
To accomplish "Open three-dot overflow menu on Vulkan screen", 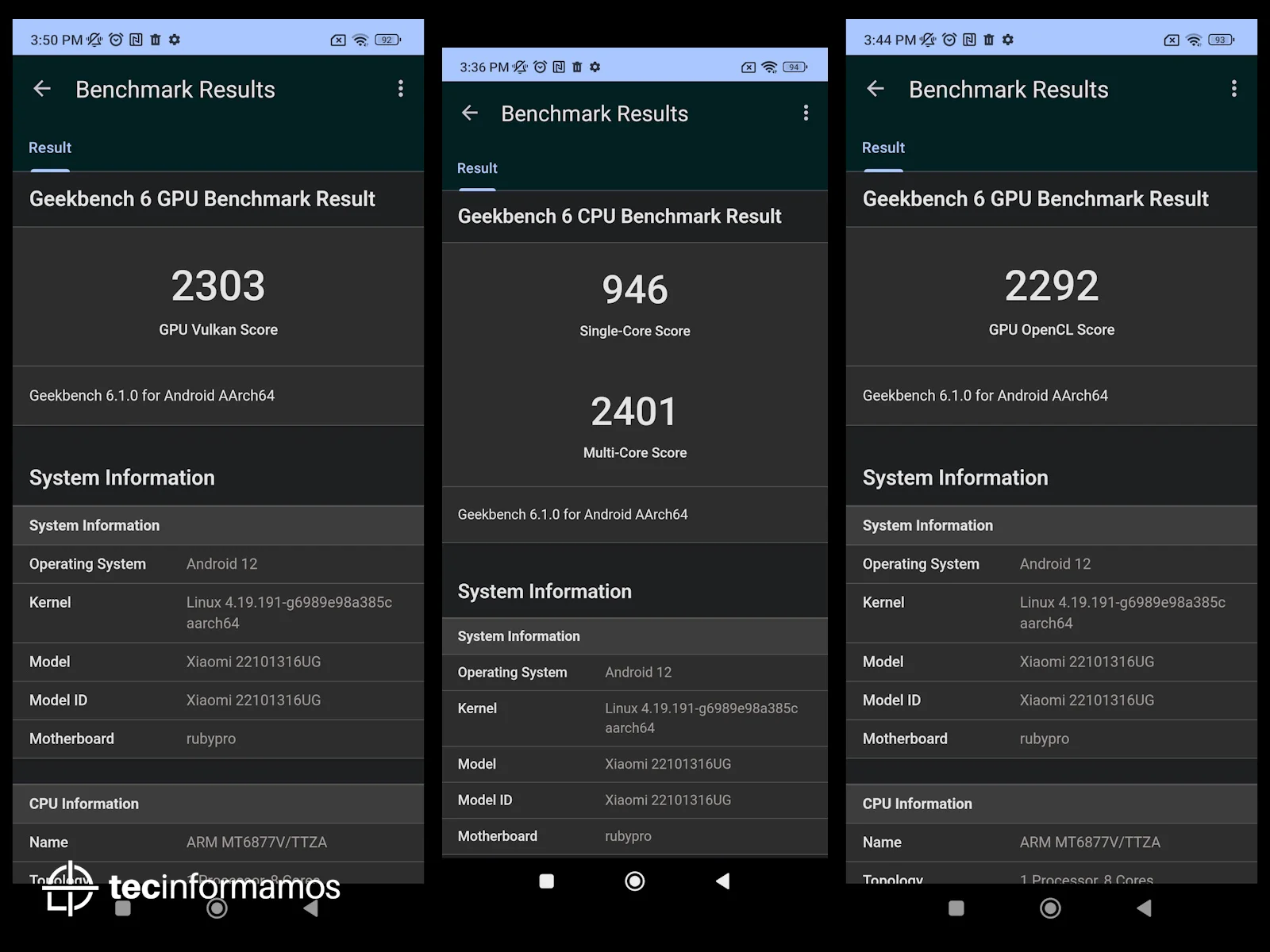I will [401, 89].
